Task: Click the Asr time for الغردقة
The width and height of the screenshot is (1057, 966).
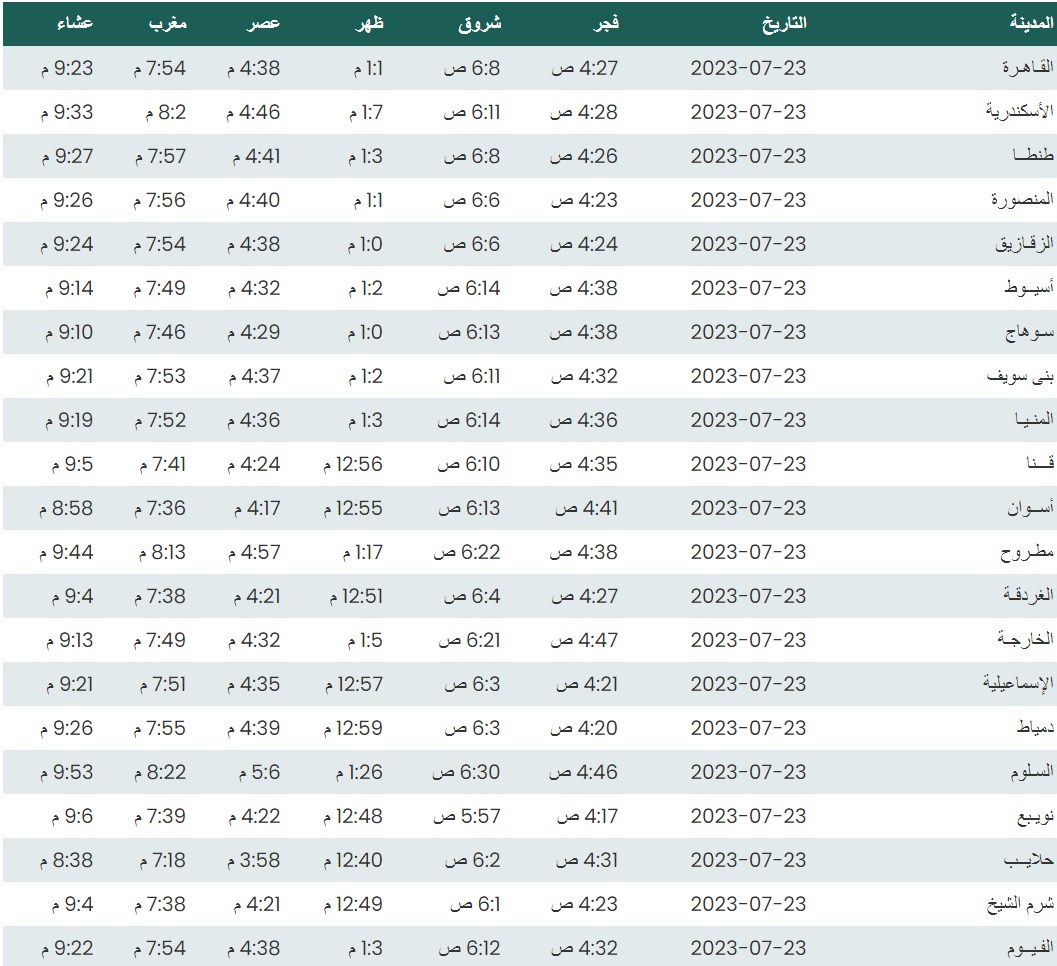Action: (254, 596)
